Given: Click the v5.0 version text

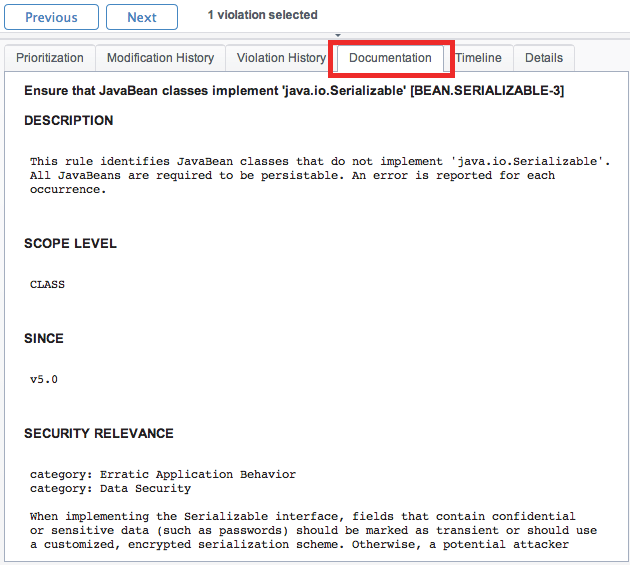Looking at the screenshot, I should (44, 379).
